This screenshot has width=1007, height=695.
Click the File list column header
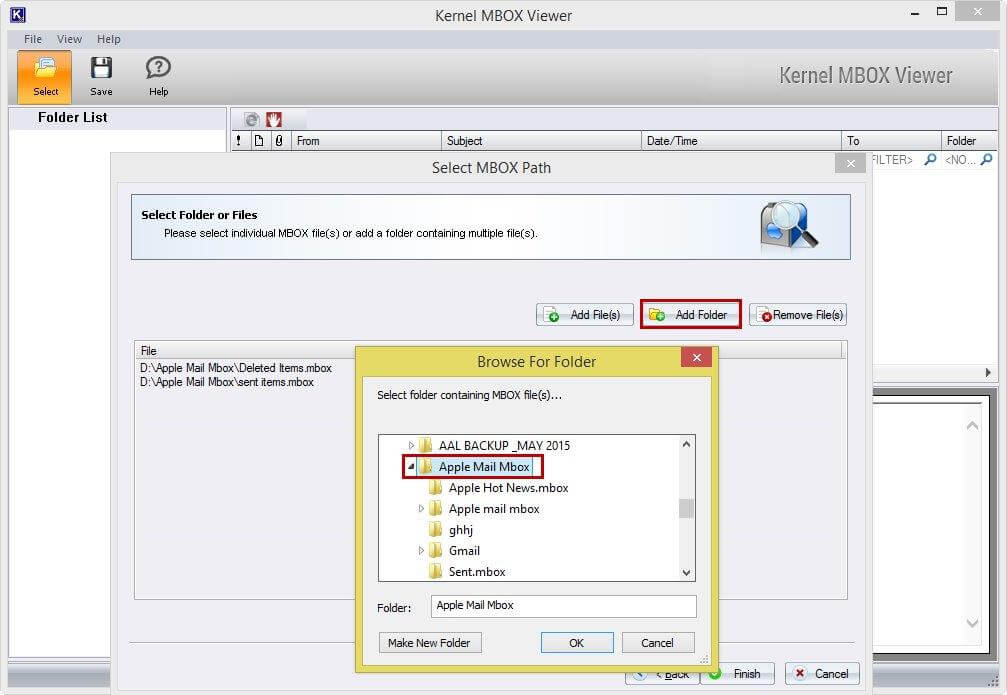(488, 350)
